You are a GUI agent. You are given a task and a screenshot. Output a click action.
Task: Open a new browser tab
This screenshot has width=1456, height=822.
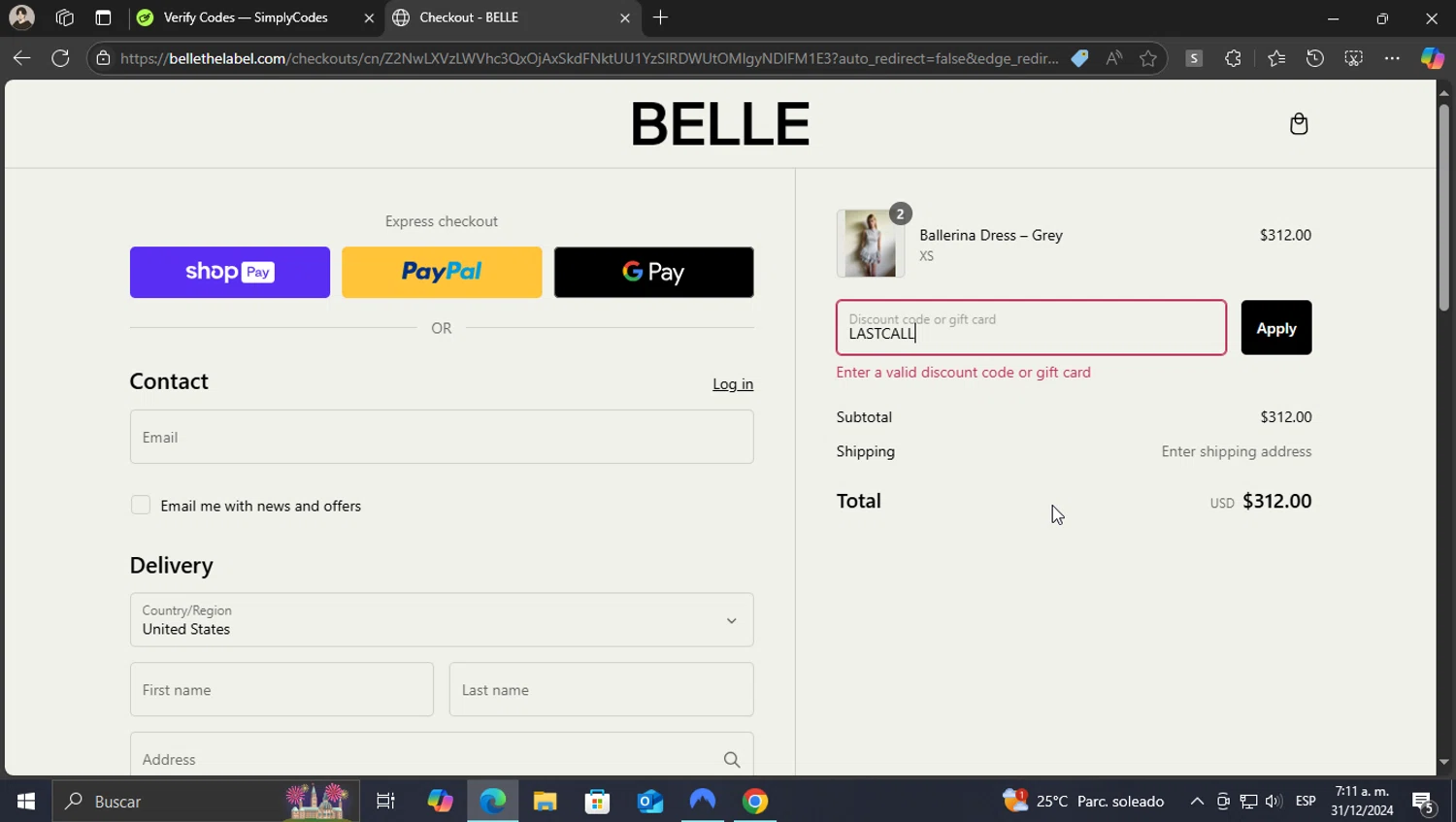660,17
